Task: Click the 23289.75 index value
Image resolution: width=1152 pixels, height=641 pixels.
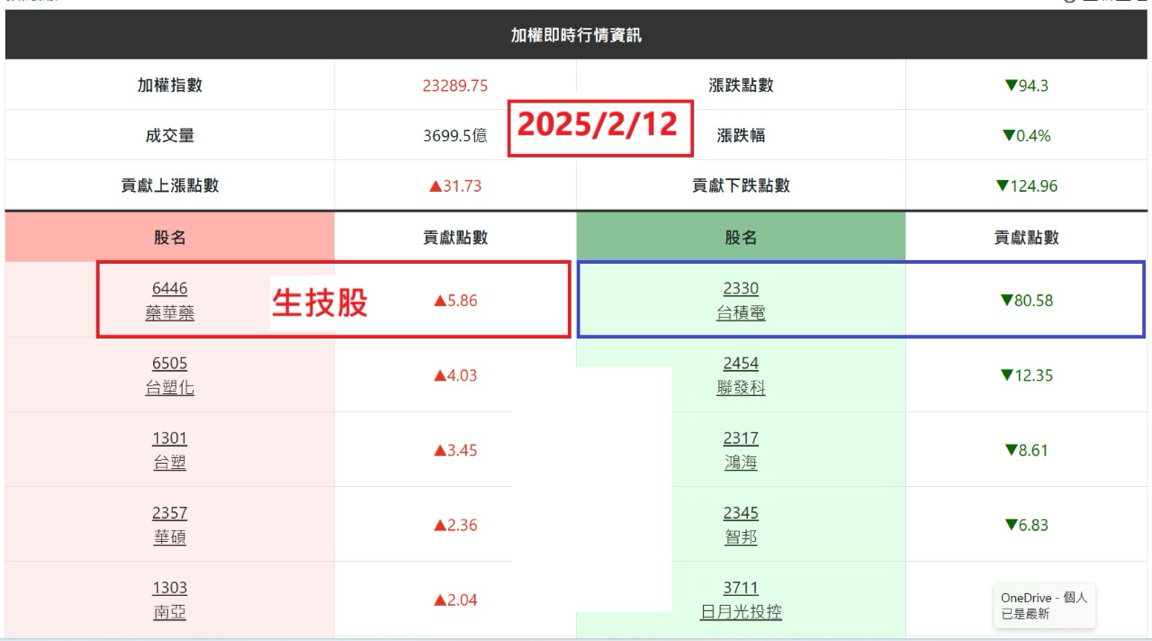Action: click(455, 85)
